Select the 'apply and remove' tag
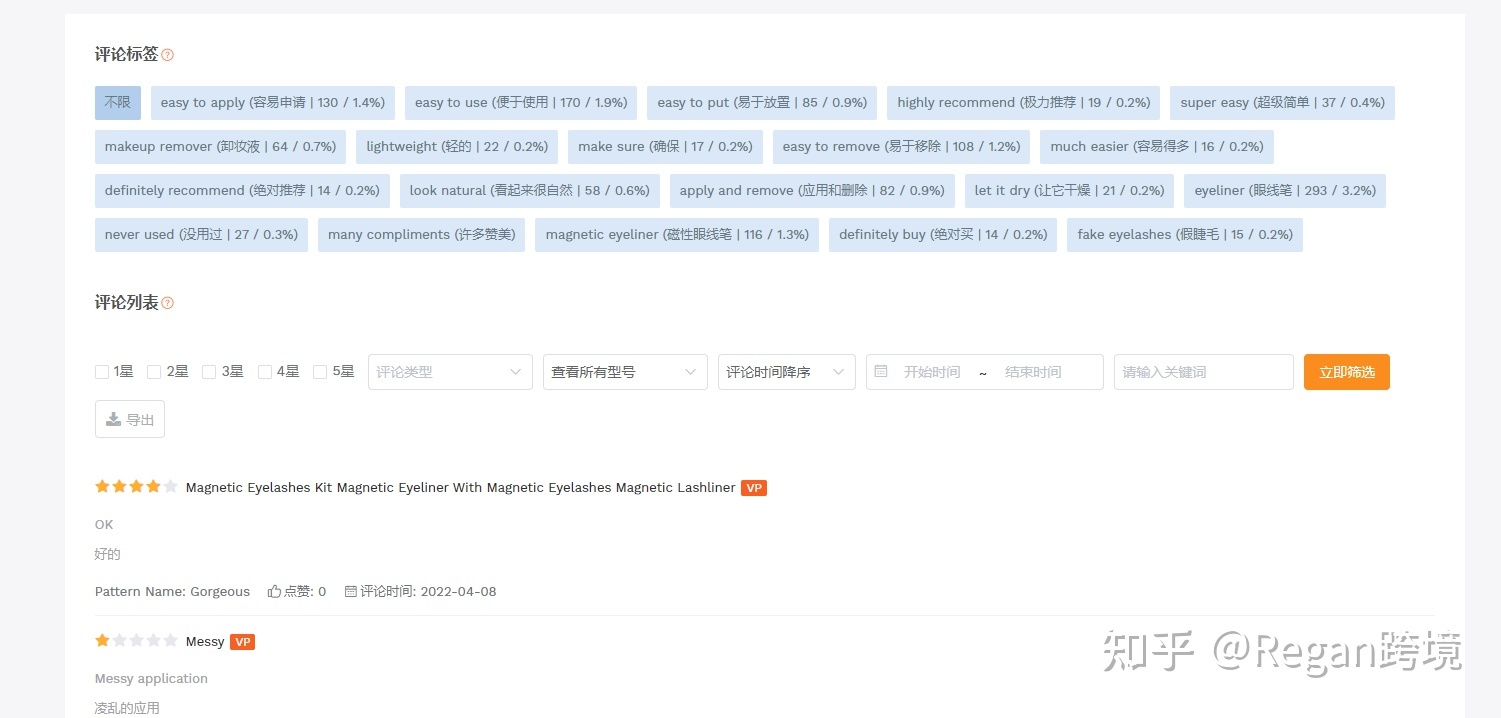Image resolution: width=1501 pixels, height=718 pixels. pyautogui.click(x=812, y=191)
